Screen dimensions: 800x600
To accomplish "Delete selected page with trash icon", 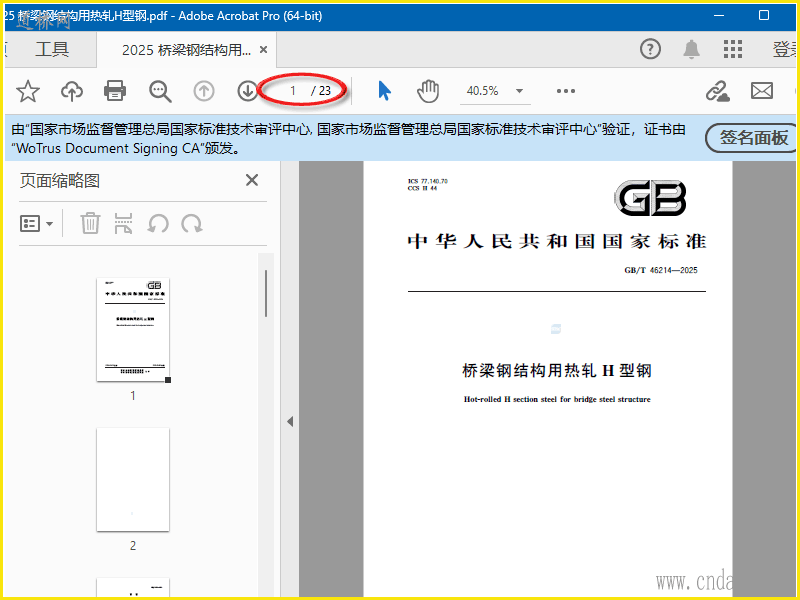I will 90,223.
